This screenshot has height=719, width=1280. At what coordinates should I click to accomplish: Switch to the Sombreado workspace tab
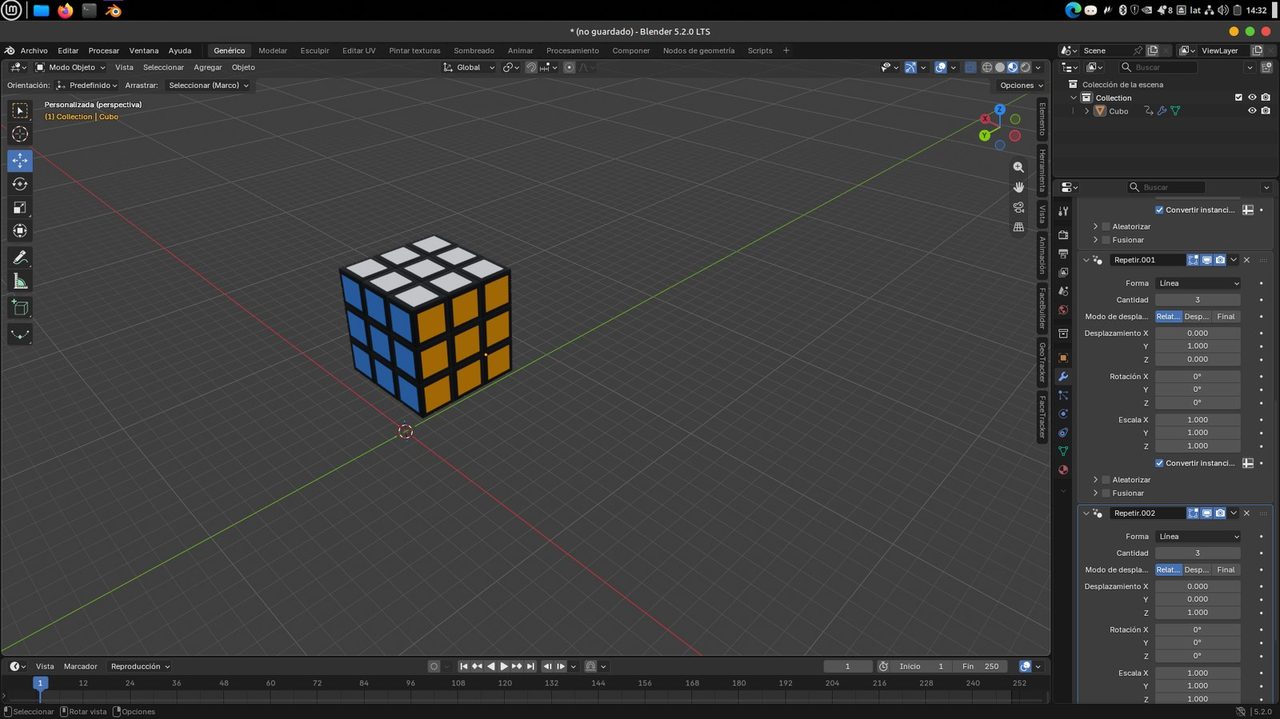(x=474, y=50)
